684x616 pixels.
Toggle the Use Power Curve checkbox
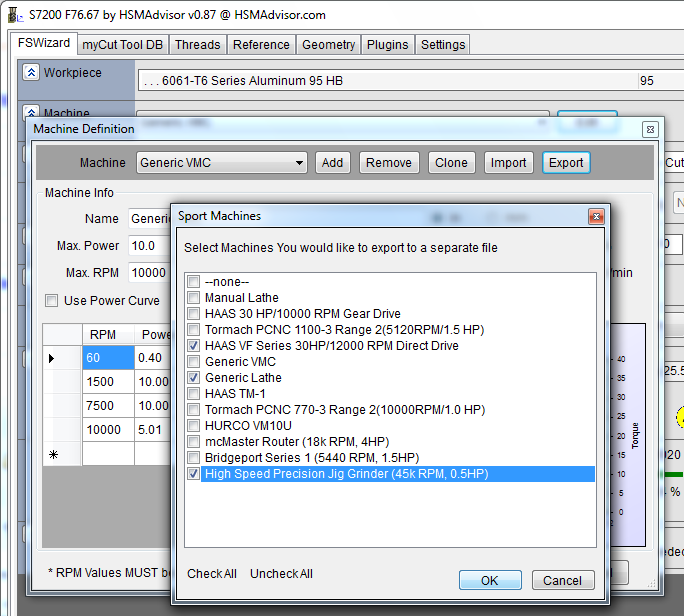51,301
